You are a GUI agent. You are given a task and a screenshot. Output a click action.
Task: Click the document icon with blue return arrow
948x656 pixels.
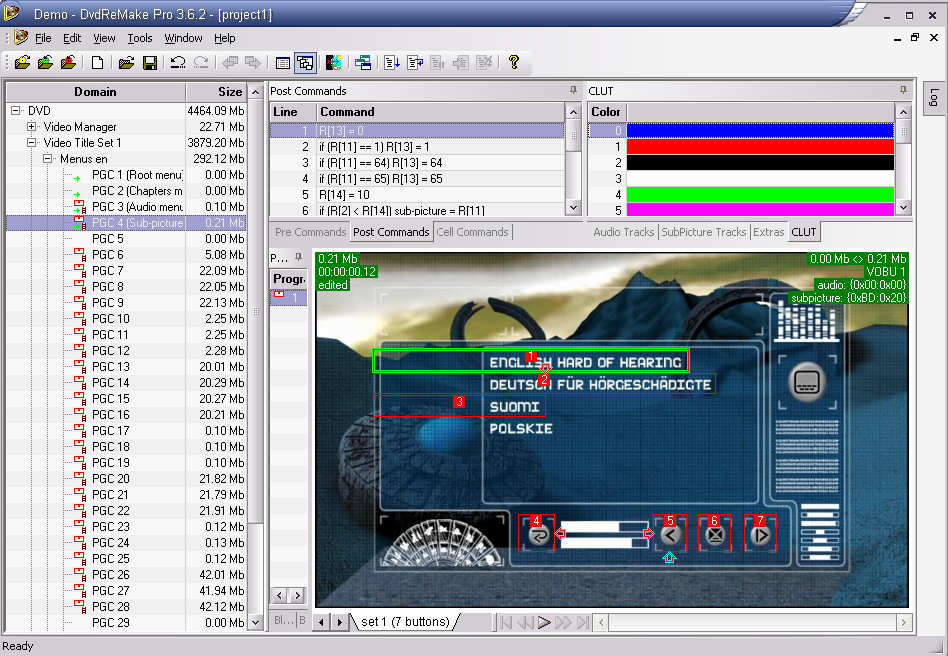click(x=415, y=62)
